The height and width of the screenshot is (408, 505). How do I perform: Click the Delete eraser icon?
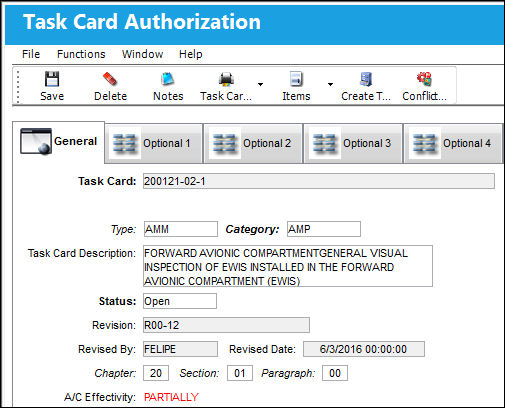(110, 79)
